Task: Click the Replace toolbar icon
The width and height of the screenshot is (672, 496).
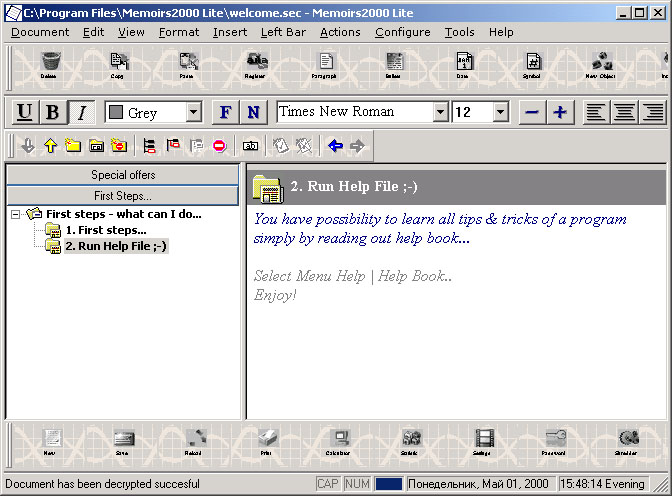Action: [x=257, y=62]
